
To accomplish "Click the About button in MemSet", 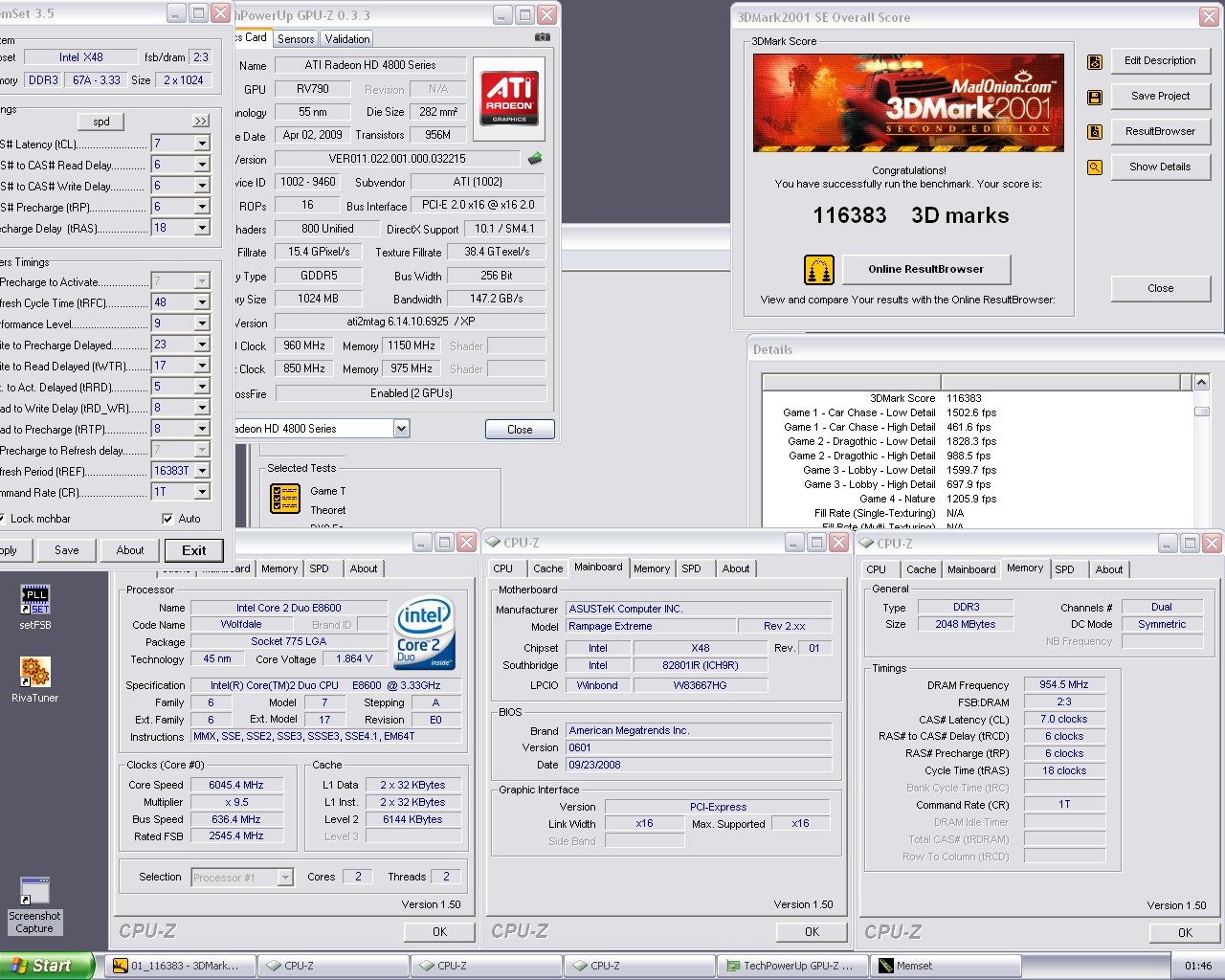I will tap(130, 550).
